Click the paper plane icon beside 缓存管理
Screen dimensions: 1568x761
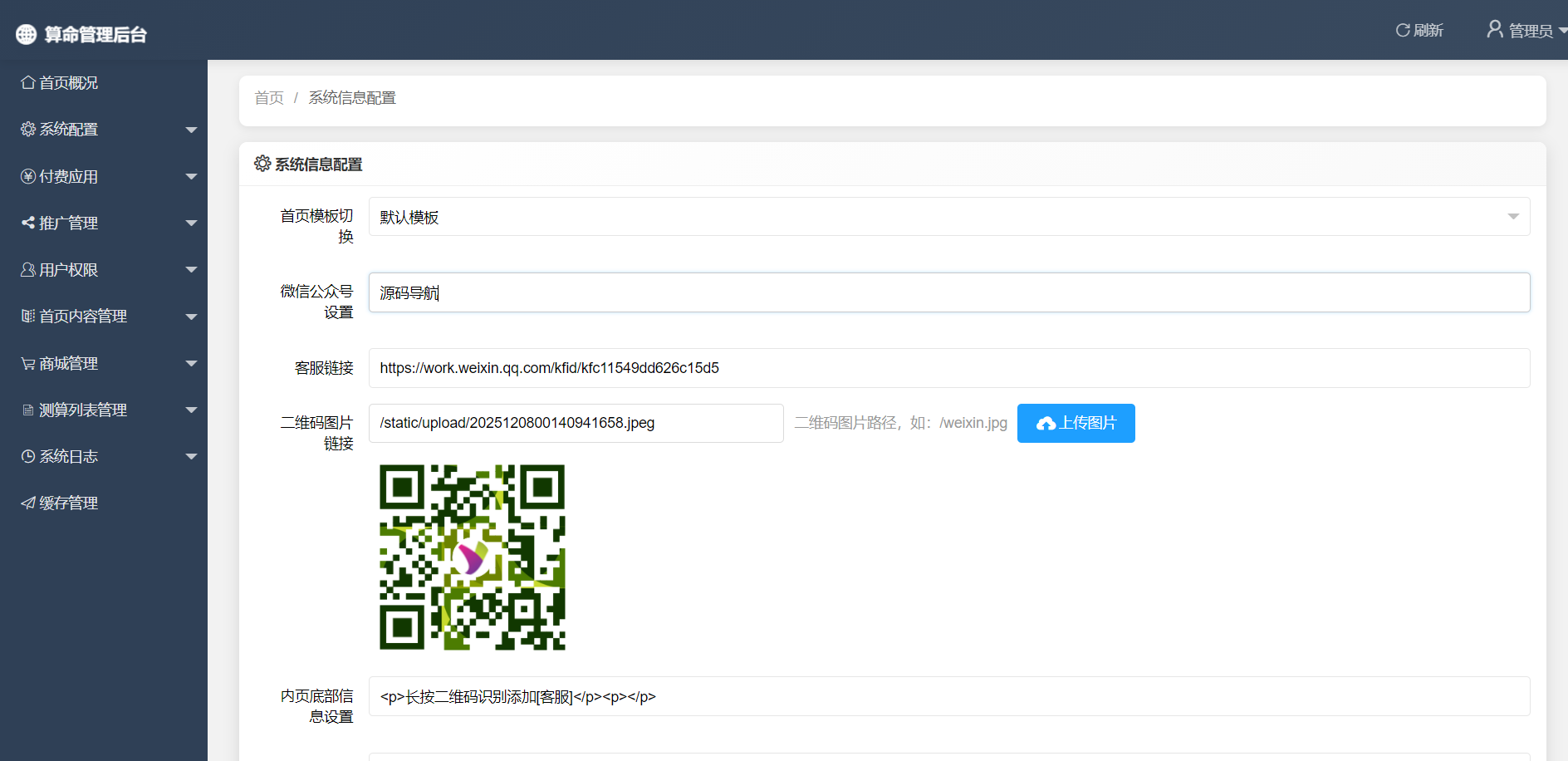[x=28, y=503]
